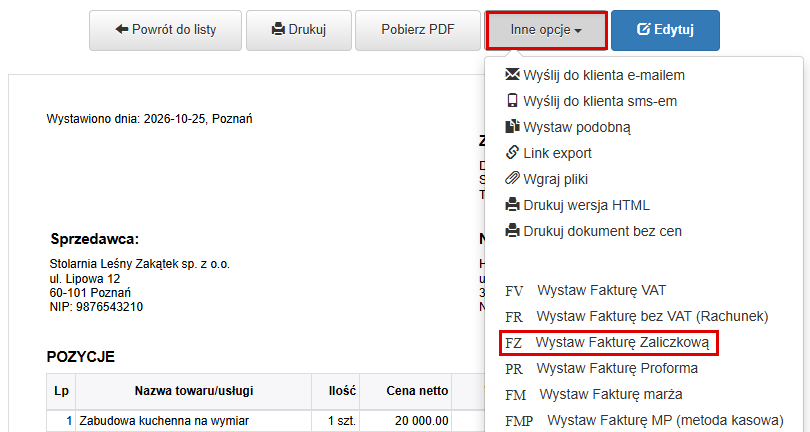Viewport: 810px width, 432px height.
Task: Click the paperclip icon for Wgraj pliki
Action: [512, 179]
